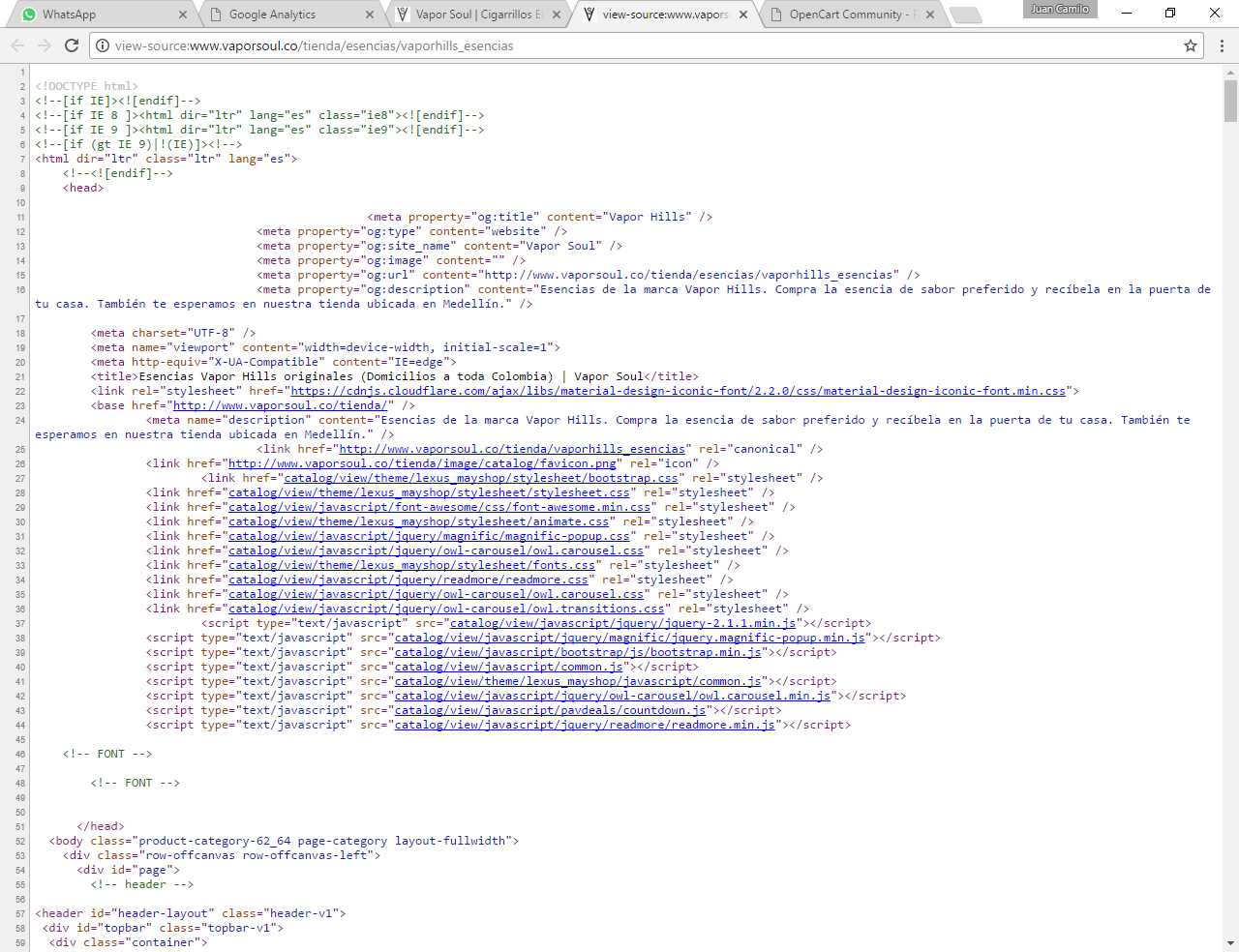1239x952 pixels.
Task: Click the meta viewport line
Action: (325, 347)
